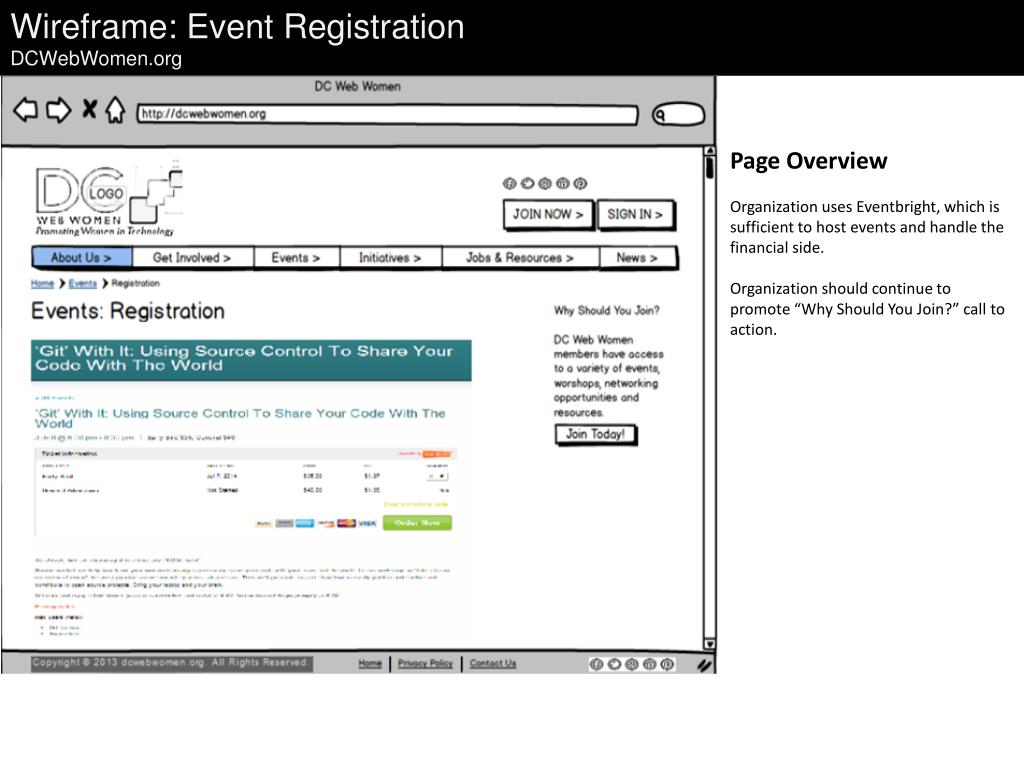The image size is (1024, 768).
Task: Open footer LinkedIn icon
Action: pos(649,664)
